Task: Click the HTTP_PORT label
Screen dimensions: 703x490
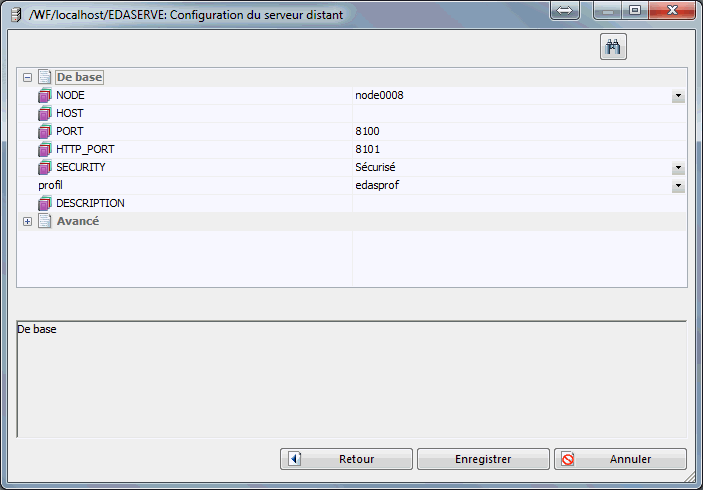Action: point(85,149)
